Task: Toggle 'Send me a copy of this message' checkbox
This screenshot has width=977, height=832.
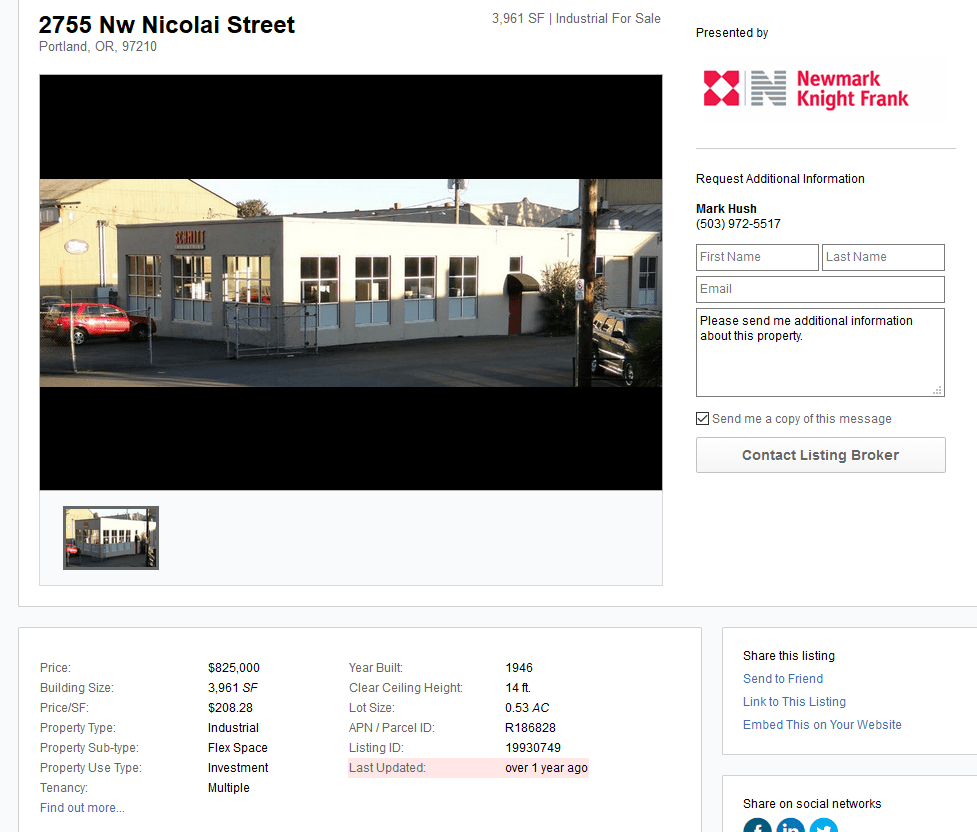Action: point(703,419)
